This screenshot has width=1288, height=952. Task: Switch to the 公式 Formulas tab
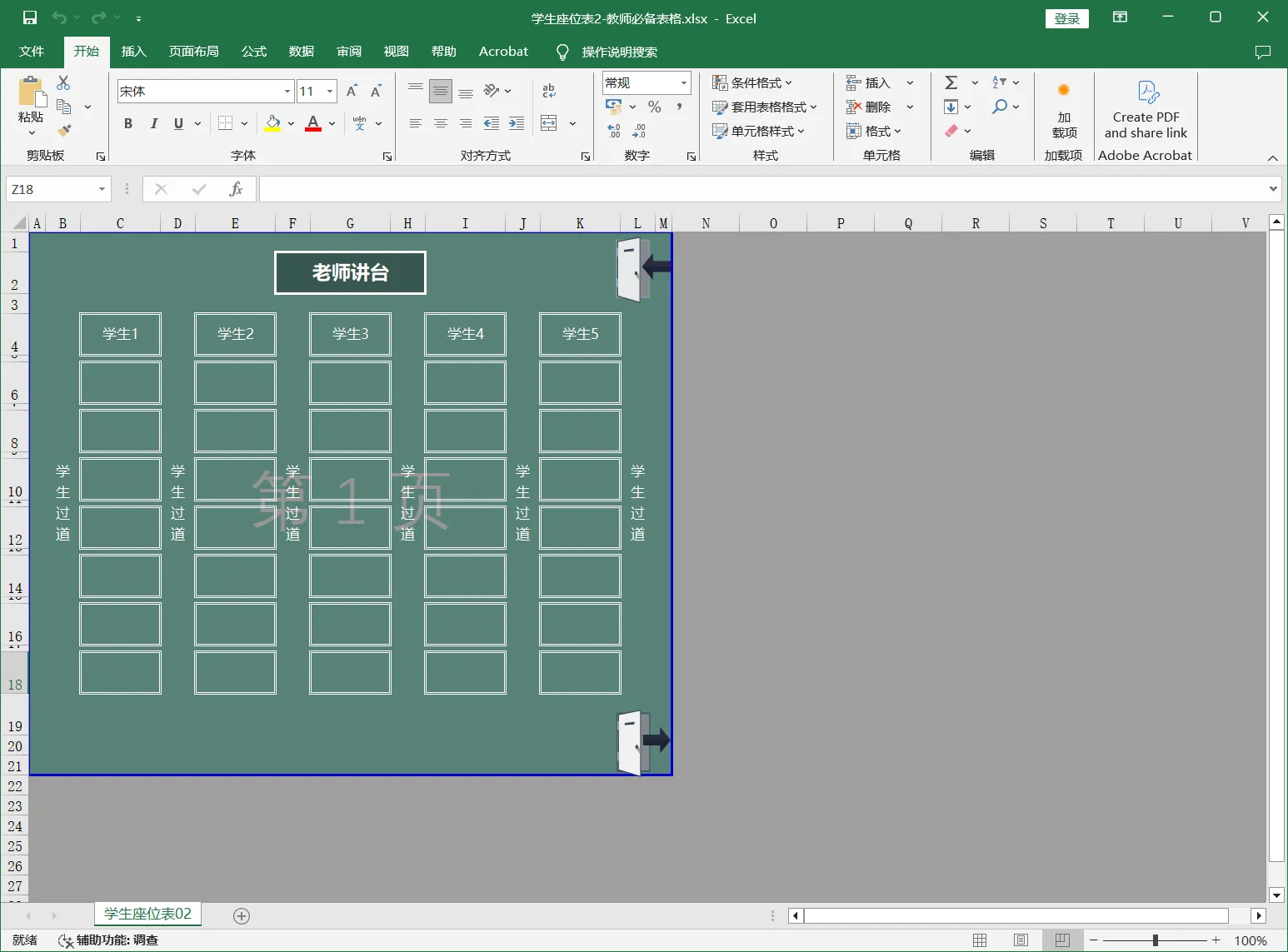[253, 52]
